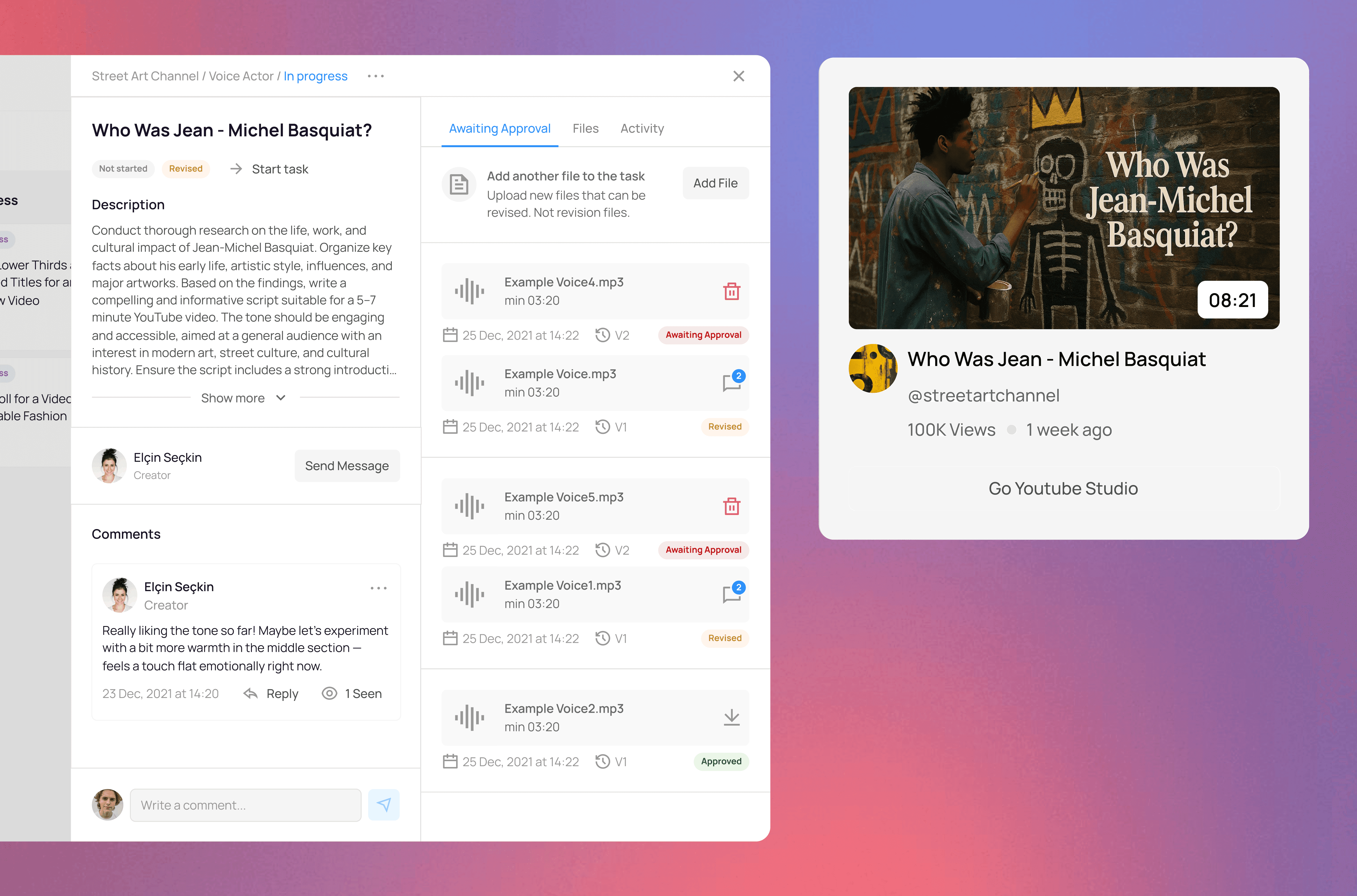This screenshot has width=1357, height=896.
Task: Click the In progress breadcrumb status
Action: pyautogui.click(x=315, y=76)
